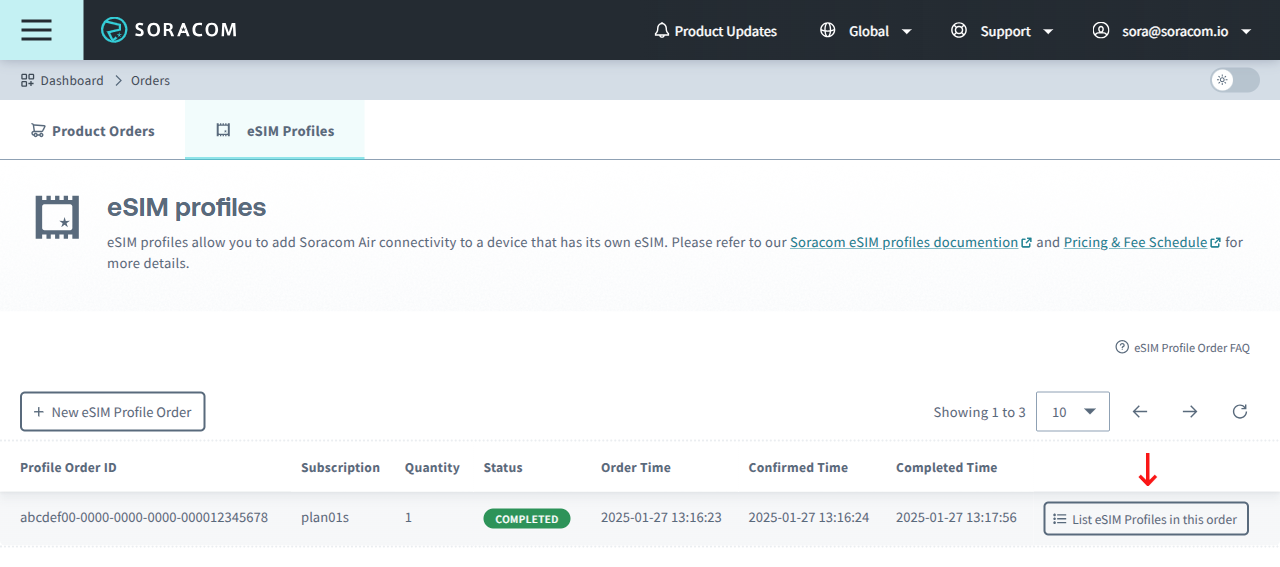The height and width of the screenshot is (567, 1280).
Task: Change the rows-per-page dropdown from 10
Action: (1073, 411)
